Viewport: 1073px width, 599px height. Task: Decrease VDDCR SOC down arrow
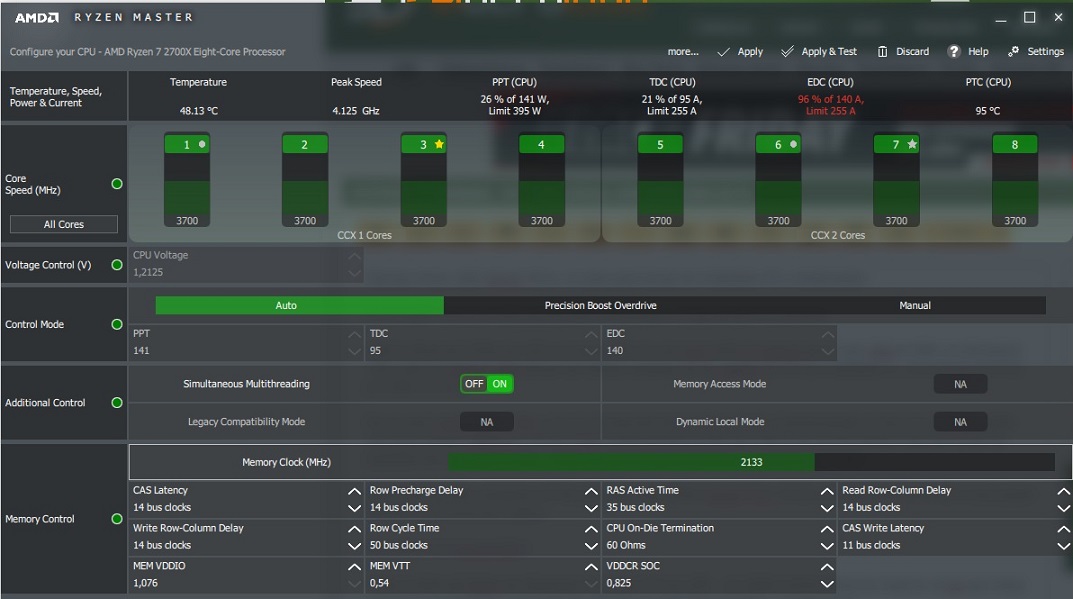click(x=827, y=584)
